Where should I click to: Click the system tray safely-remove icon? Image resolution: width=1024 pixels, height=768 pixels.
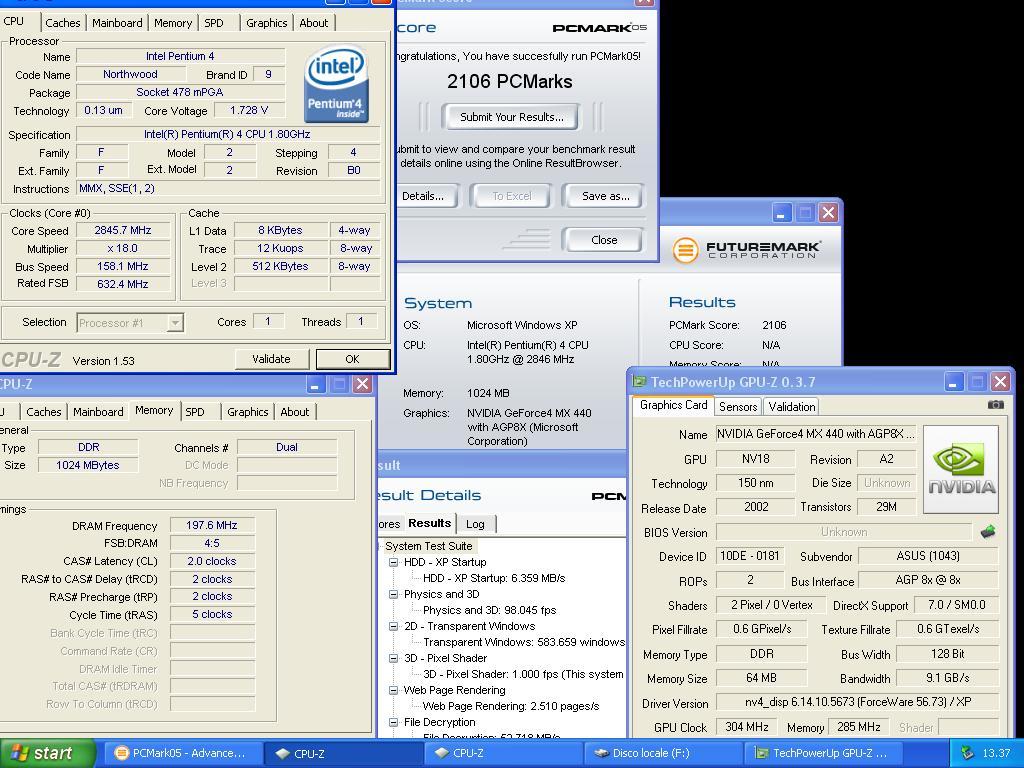(x=967, y=753)
